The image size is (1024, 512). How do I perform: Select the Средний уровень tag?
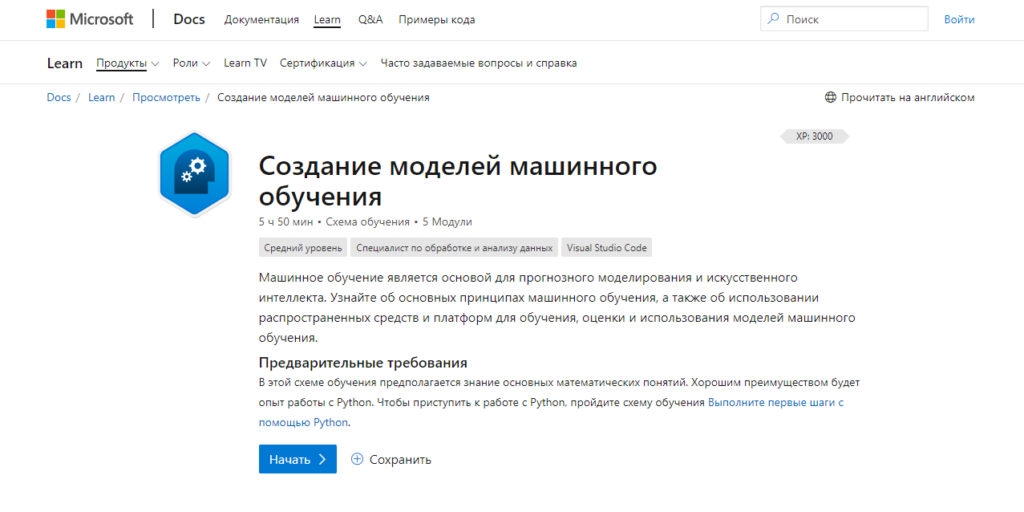tap(304, 248)
